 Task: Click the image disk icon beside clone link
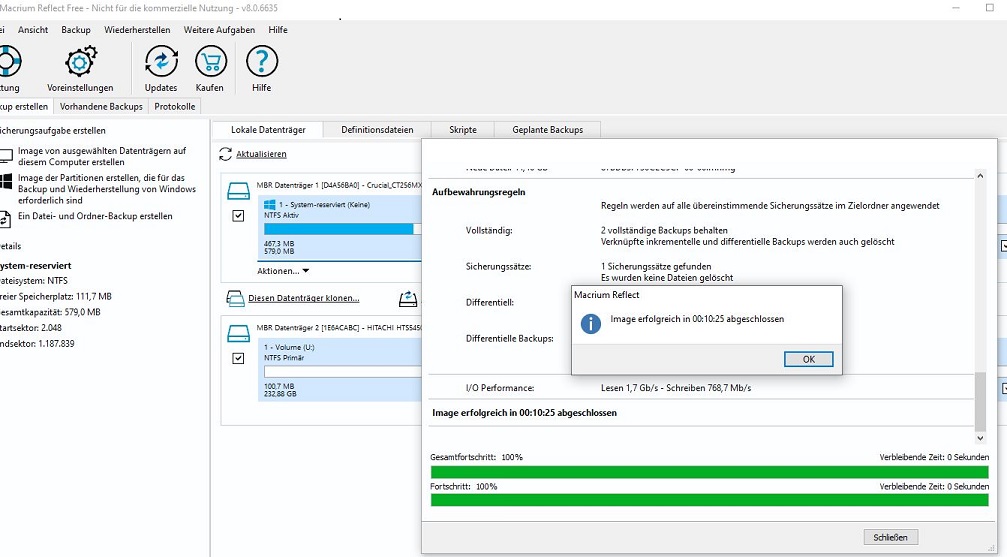pos(408,298)
